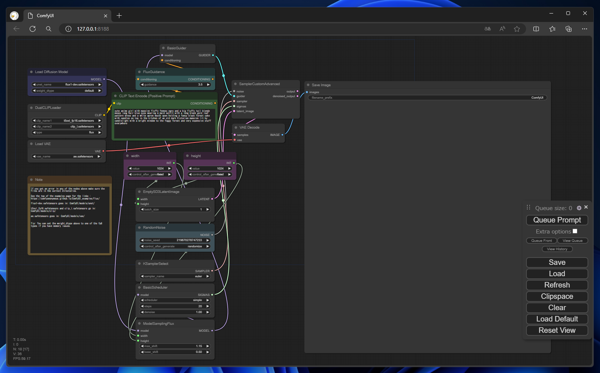
Task: Increase width node value arrow
Action: point(170,168)
